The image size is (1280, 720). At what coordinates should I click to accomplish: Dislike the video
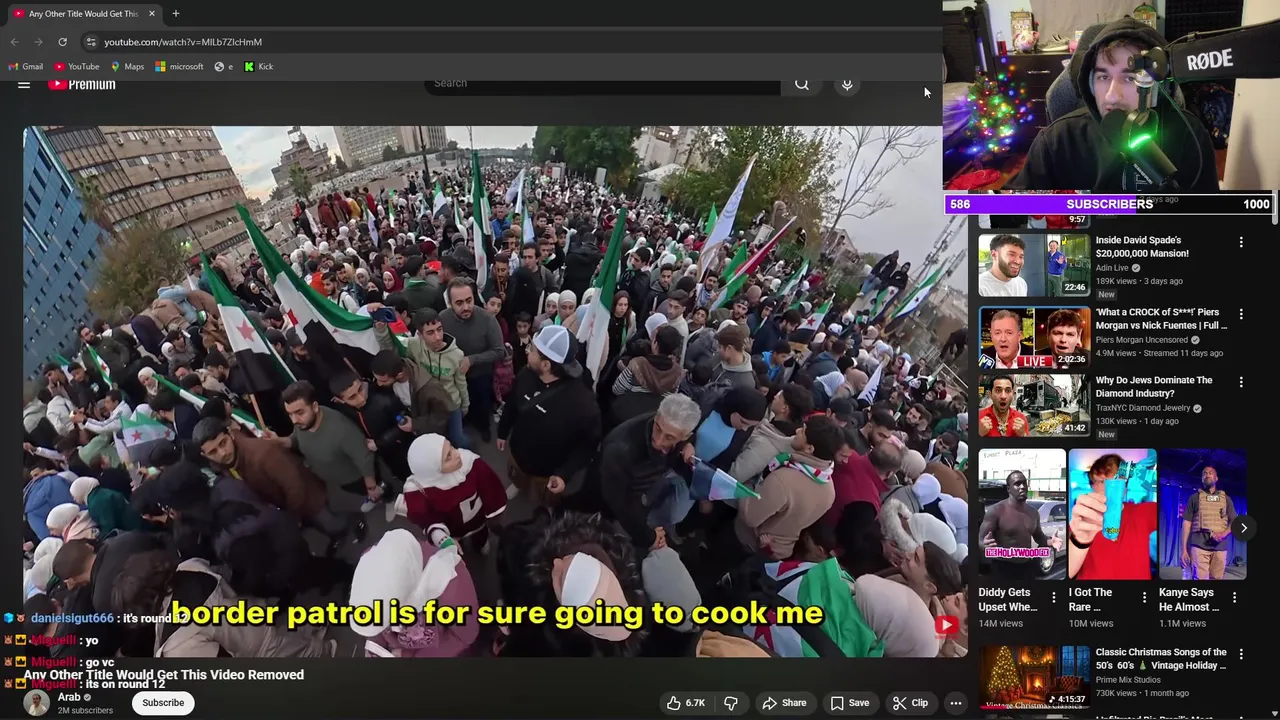click(731, 703)
